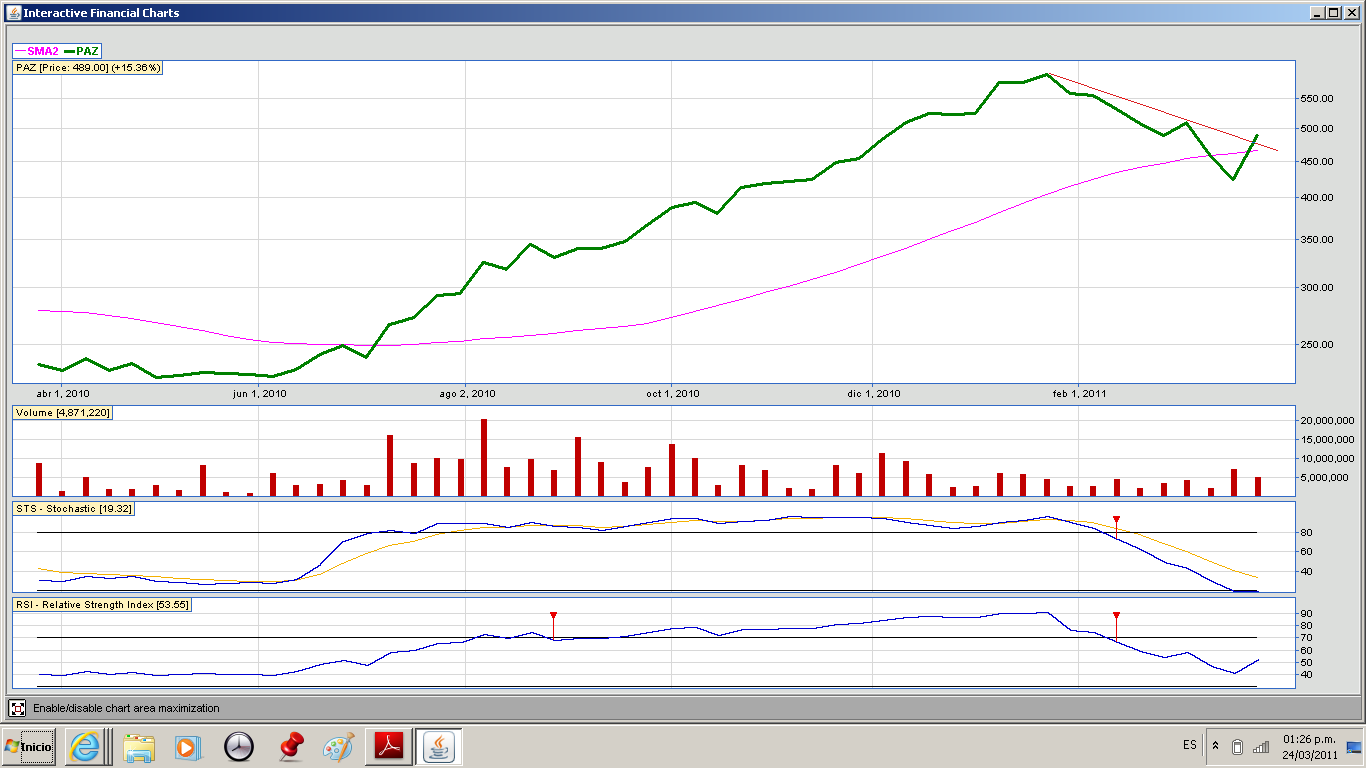The width and height of the screenshot is (1366, 768).
Task: Click the feb 1, 2011 axis label
Action: (x=1080, y=393)
